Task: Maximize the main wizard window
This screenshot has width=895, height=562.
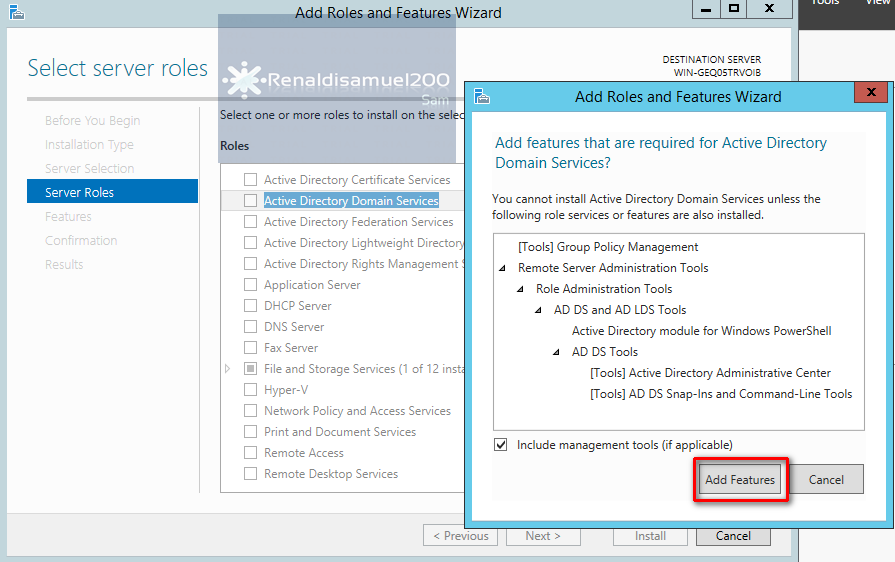Action: pos(734,9)
